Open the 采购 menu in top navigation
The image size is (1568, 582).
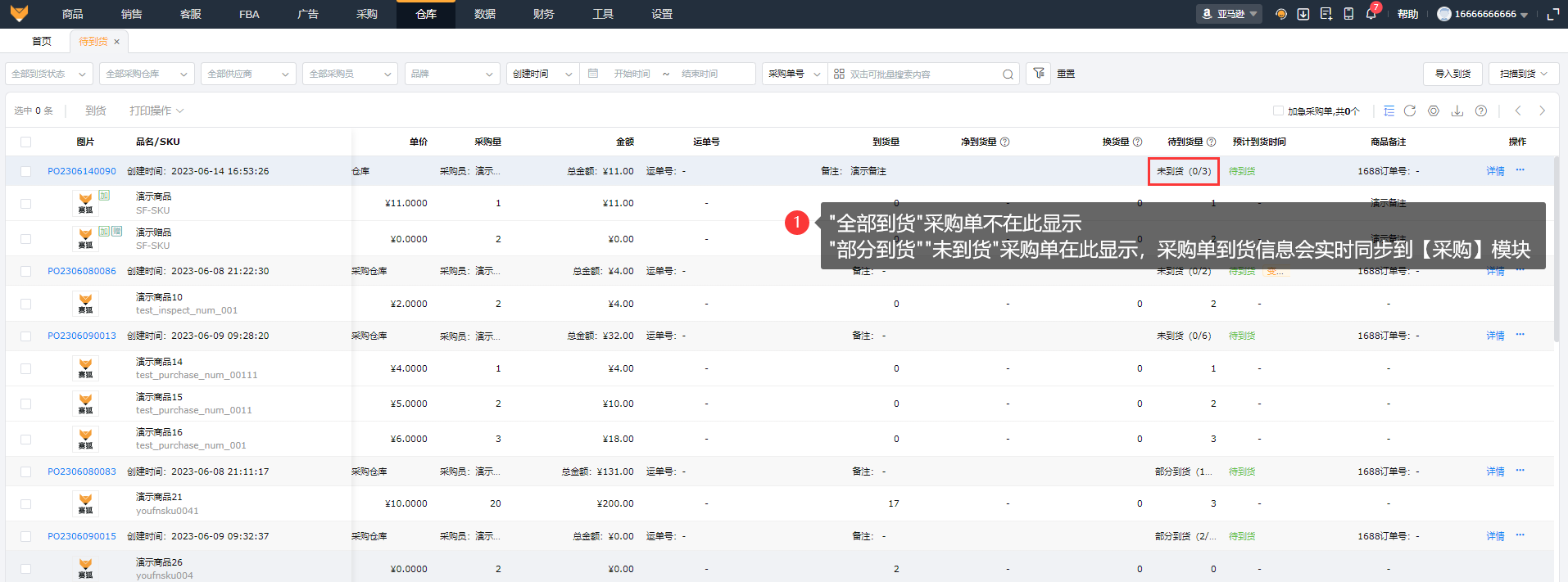click(367, 14)
